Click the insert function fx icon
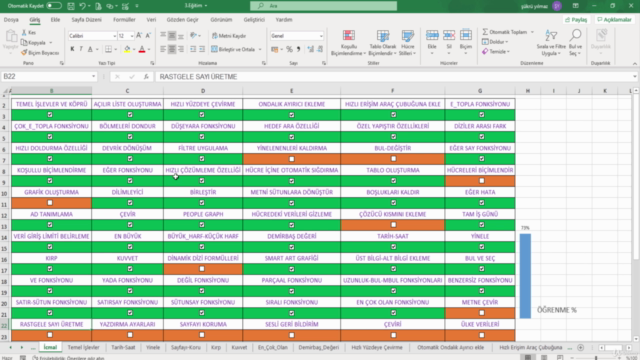This screenshot has width=640, height=360. 146,77
